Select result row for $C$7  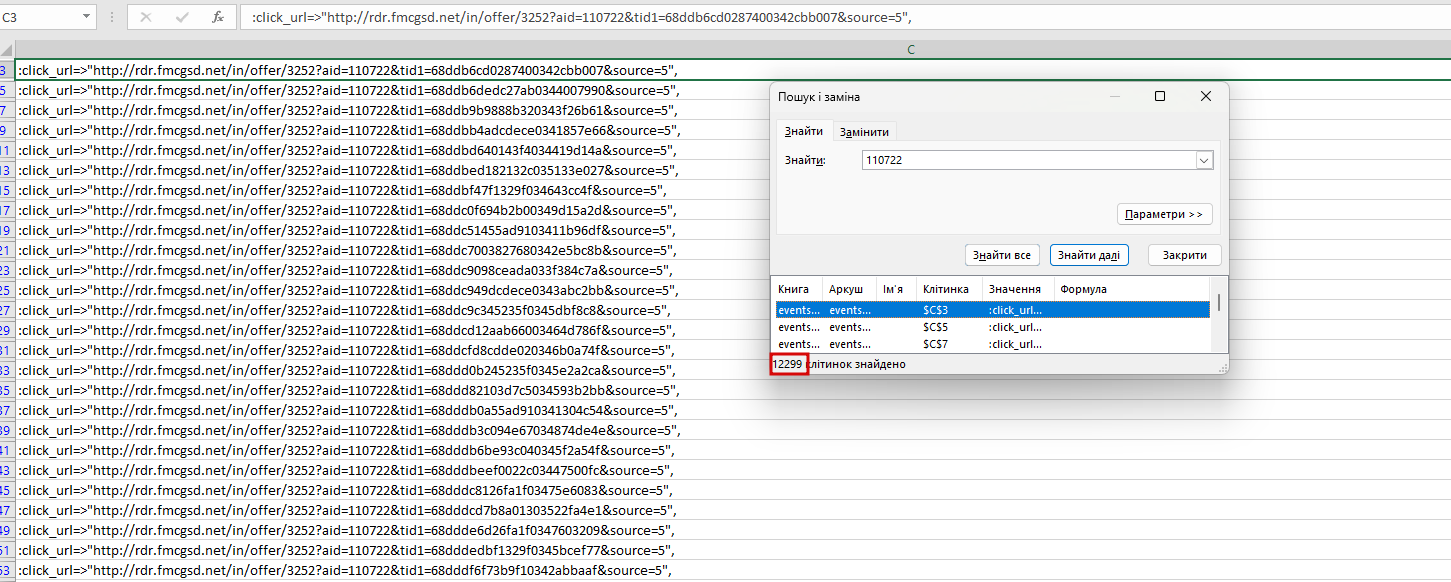(991, 344)
